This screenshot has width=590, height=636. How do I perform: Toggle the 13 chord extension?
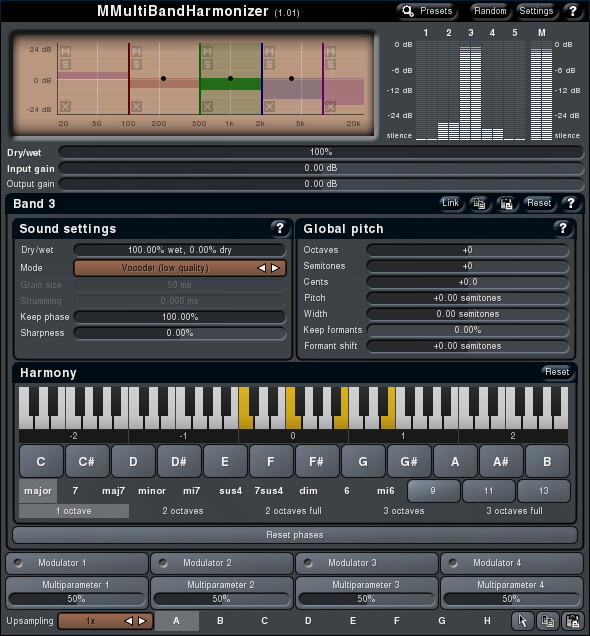click(544, 491)
